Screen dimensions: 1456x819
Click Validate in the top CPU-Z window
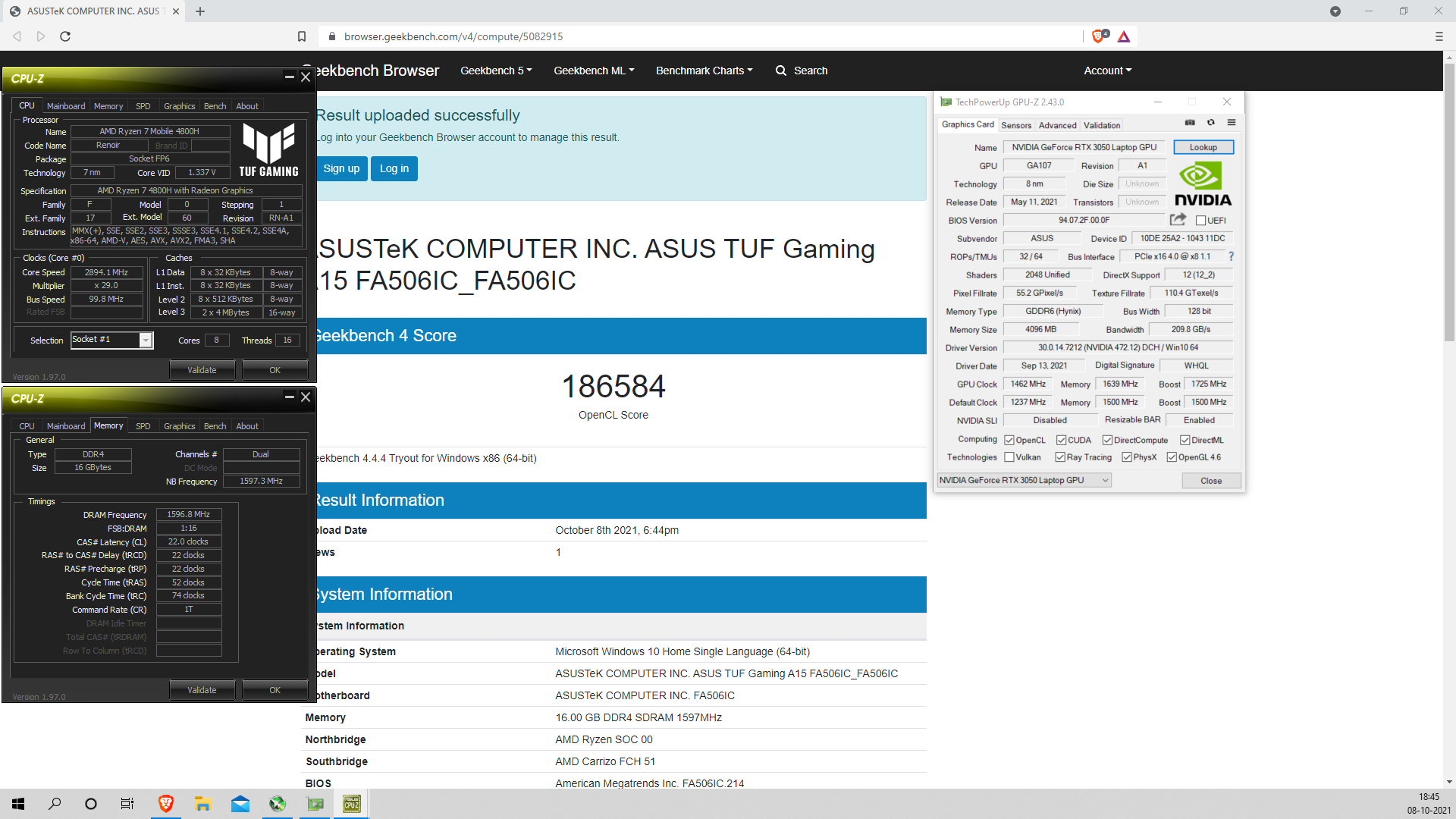point(202,370)
